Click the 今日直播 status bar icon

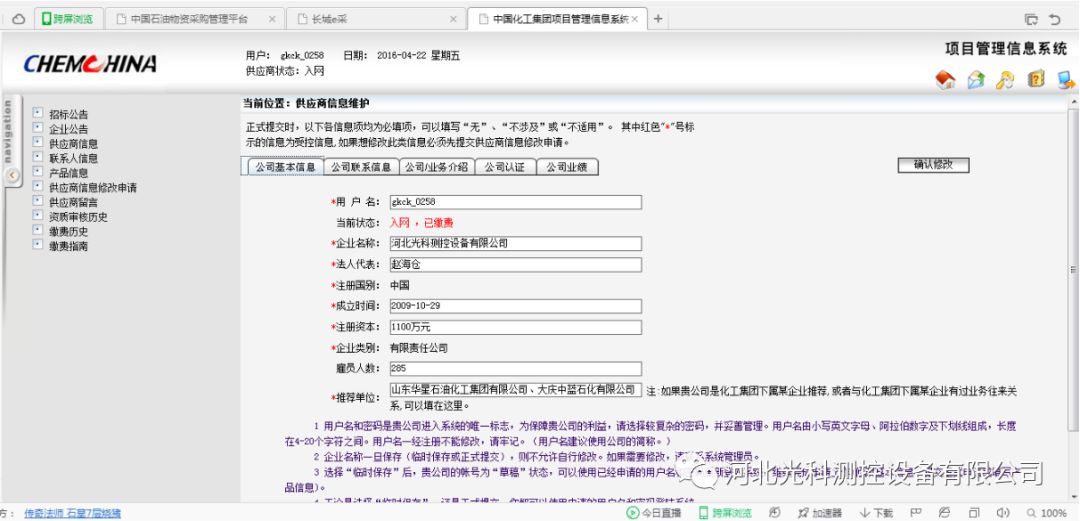click(653, 513)
